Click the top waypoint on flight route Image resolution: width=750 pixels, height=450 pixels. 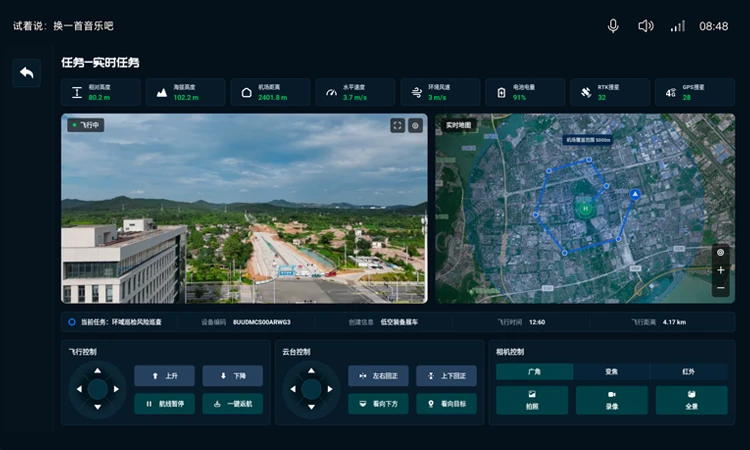589,160
